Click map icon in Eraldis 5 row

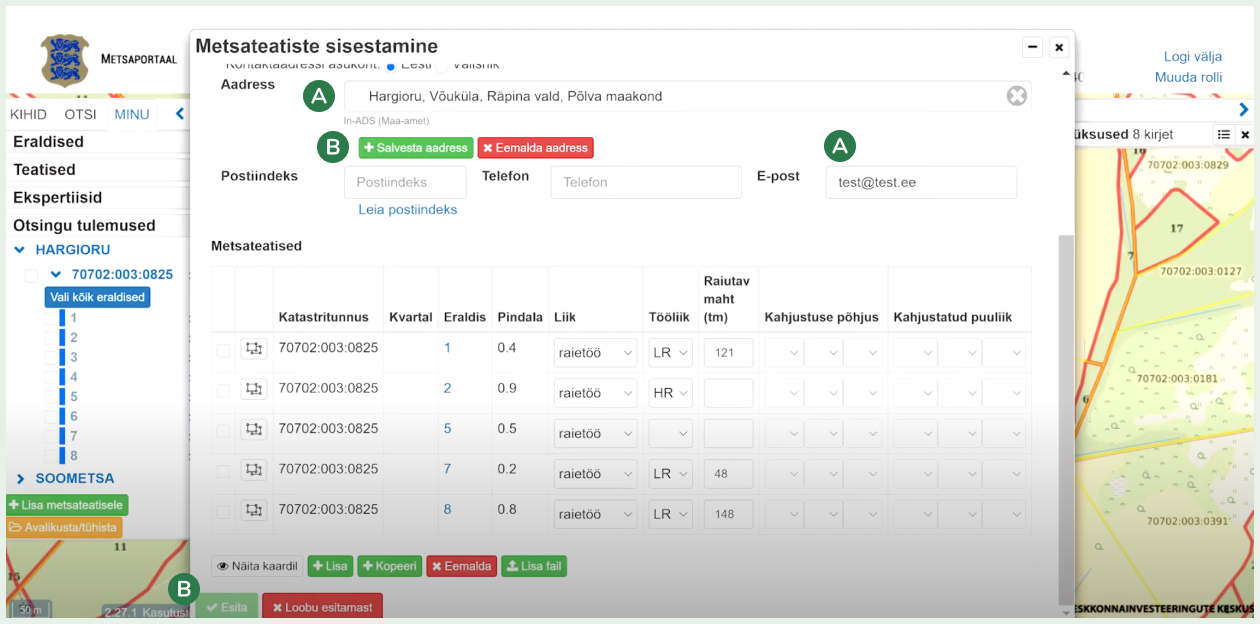coord(254,429)
